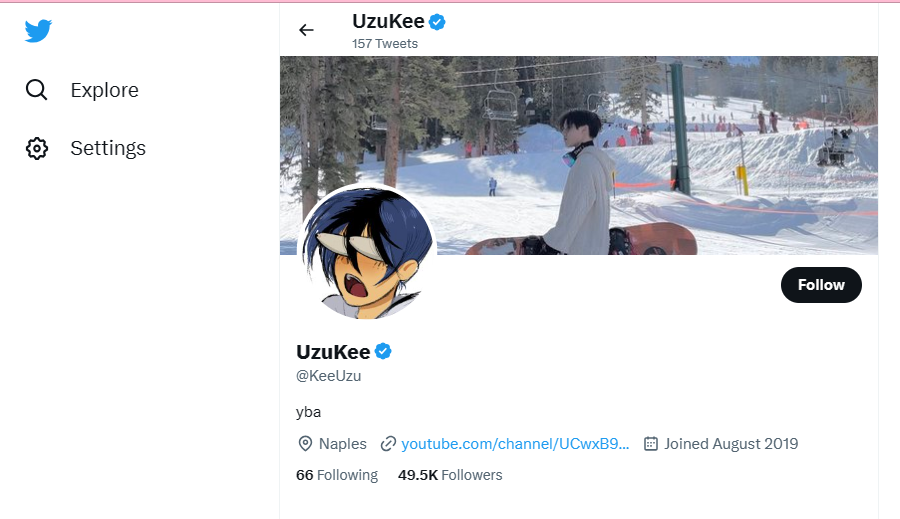The width and height of the screenshot is (900, 519).
Task: Click the 157 Tweets count in the header
Action: (x=385, y=44)
